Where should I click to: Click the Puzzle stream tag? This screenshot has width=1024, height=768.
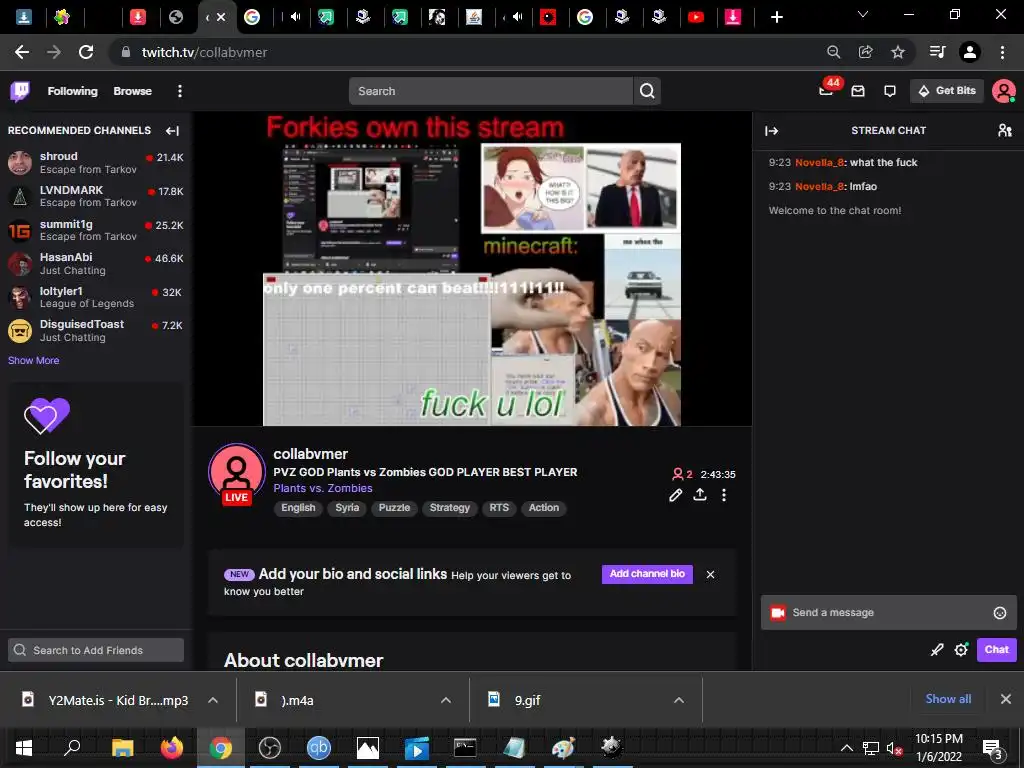394,508
